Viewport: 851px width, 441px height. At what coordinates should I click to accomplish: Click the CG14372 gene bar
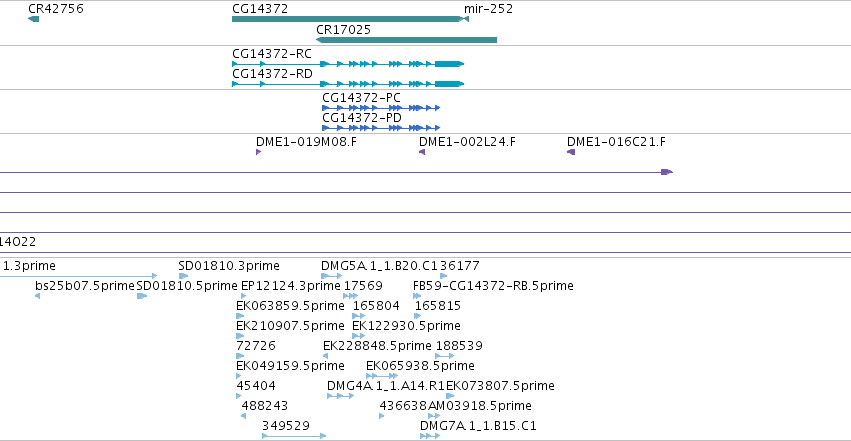346,19
